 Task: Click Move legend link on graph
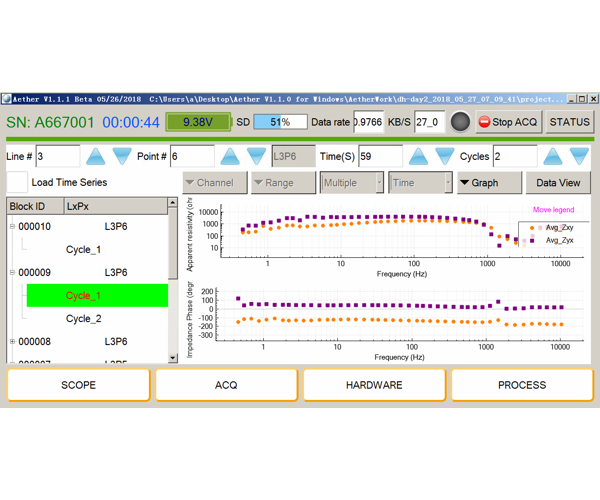553,210
